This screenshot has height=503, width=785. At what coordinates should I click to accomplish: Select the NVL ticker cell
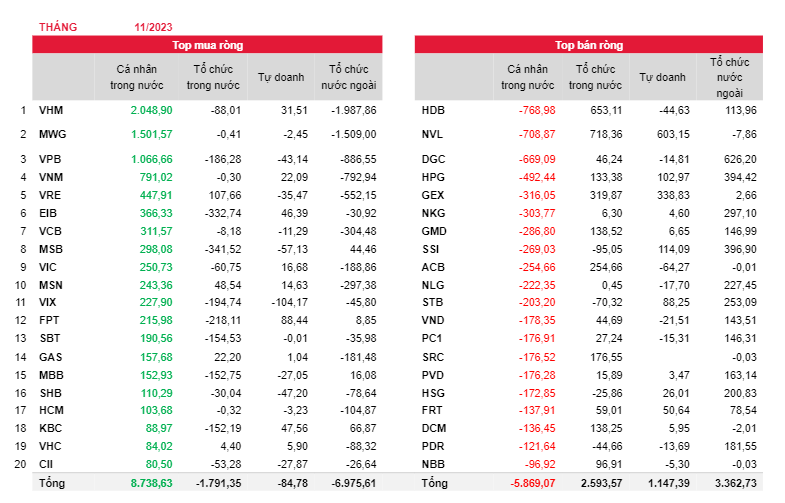pyautogui.click(x=432, y=134)
